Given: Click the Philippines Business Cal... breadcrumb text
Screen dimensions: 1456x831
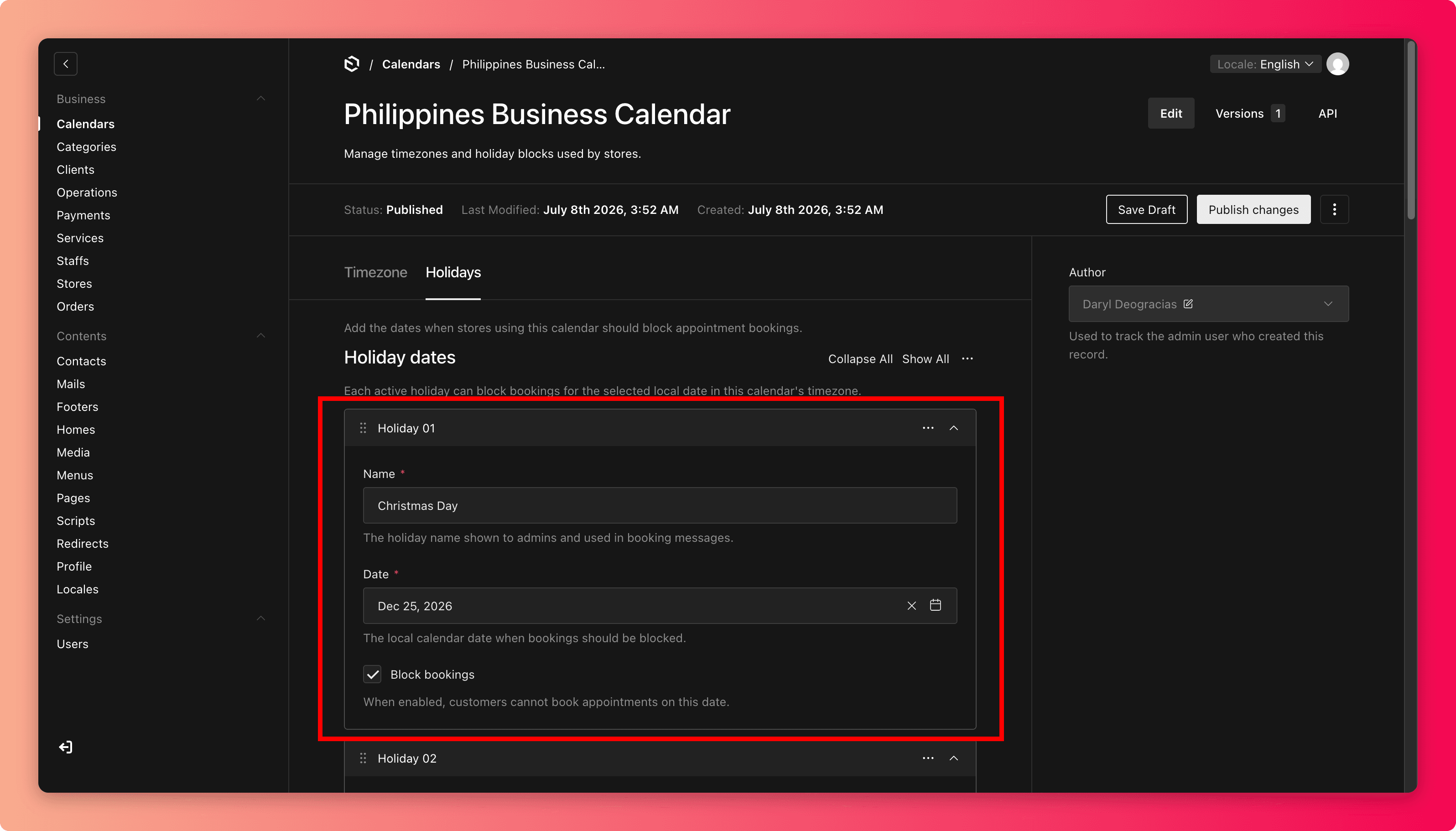Looking at the screenshot, I should [x=533, y=64].
